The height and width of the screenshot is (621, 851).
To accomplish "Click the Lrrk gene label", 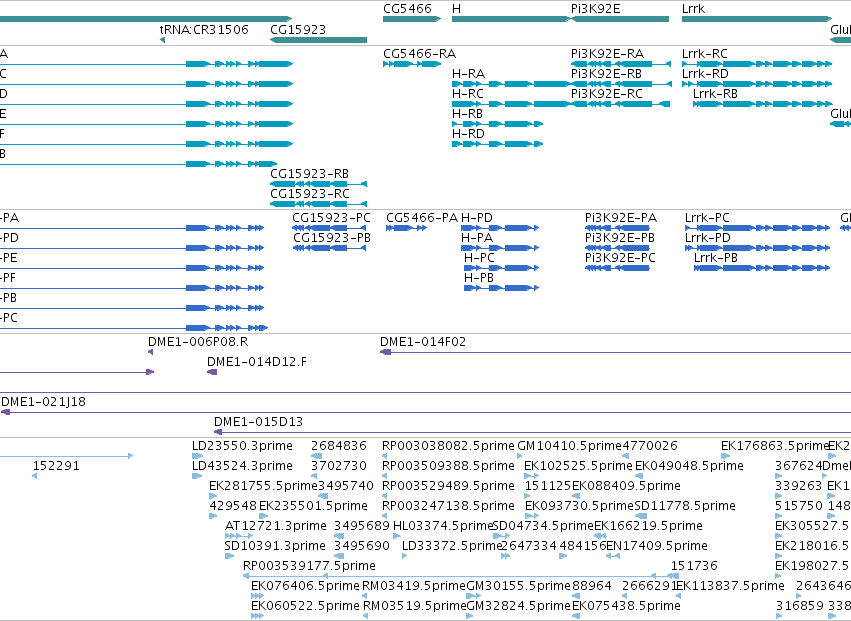I will point(694,9).
